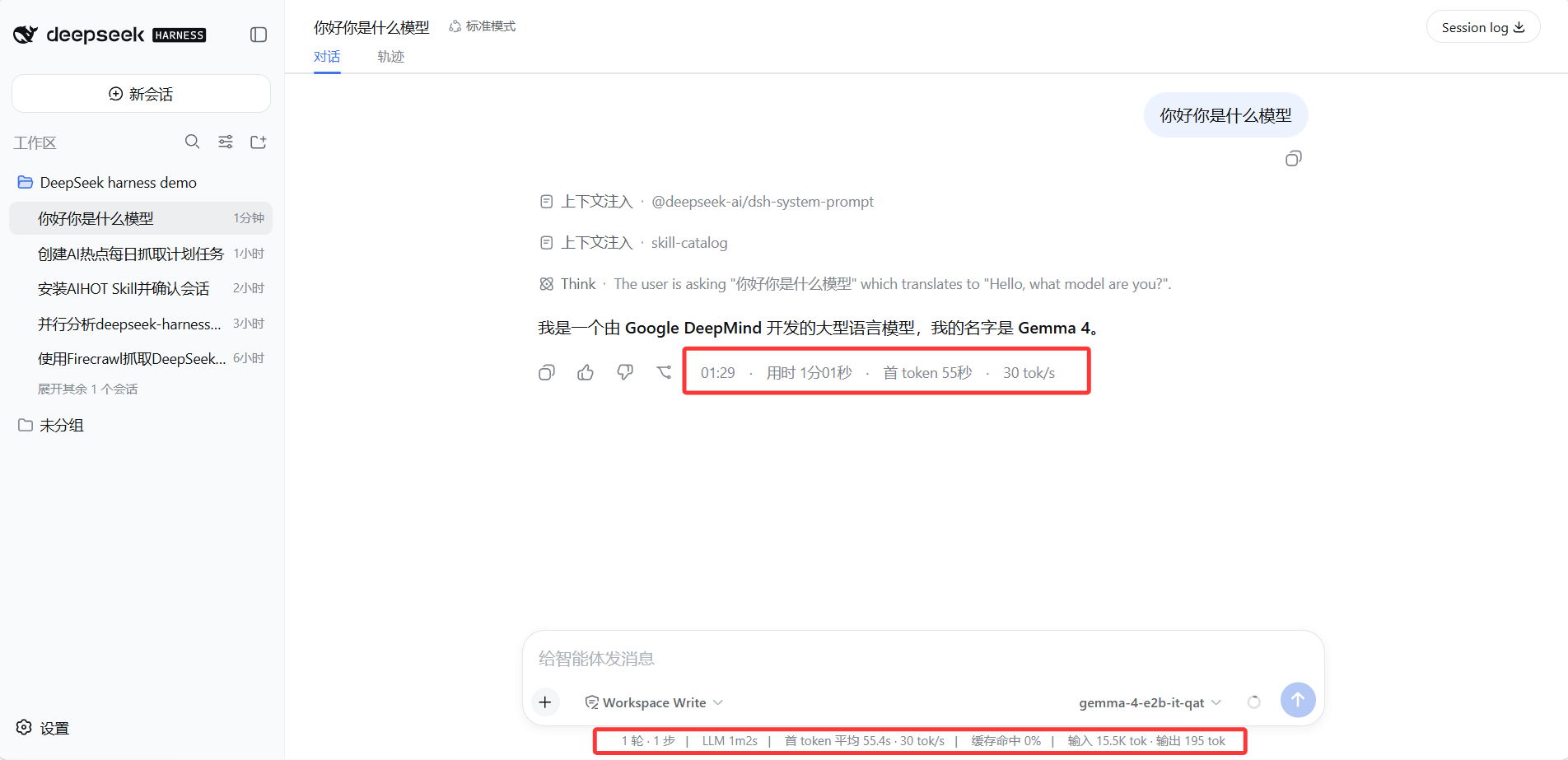Image resolution: width=1568 pixels, height=760 pixels.
Task: Click the conversation title 你好你是什么模型 header
Action: click(x=371, y=27)
